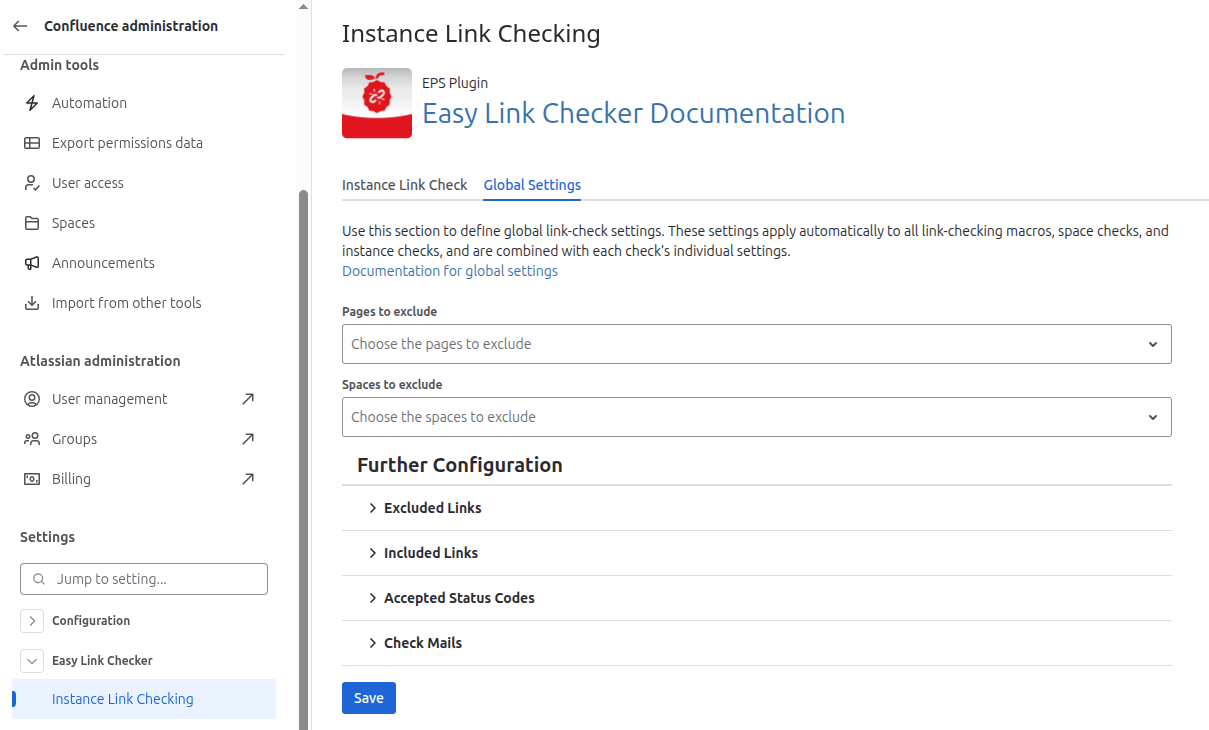
Task: Click the User access person icon
Action: click(x=32, y=183)
